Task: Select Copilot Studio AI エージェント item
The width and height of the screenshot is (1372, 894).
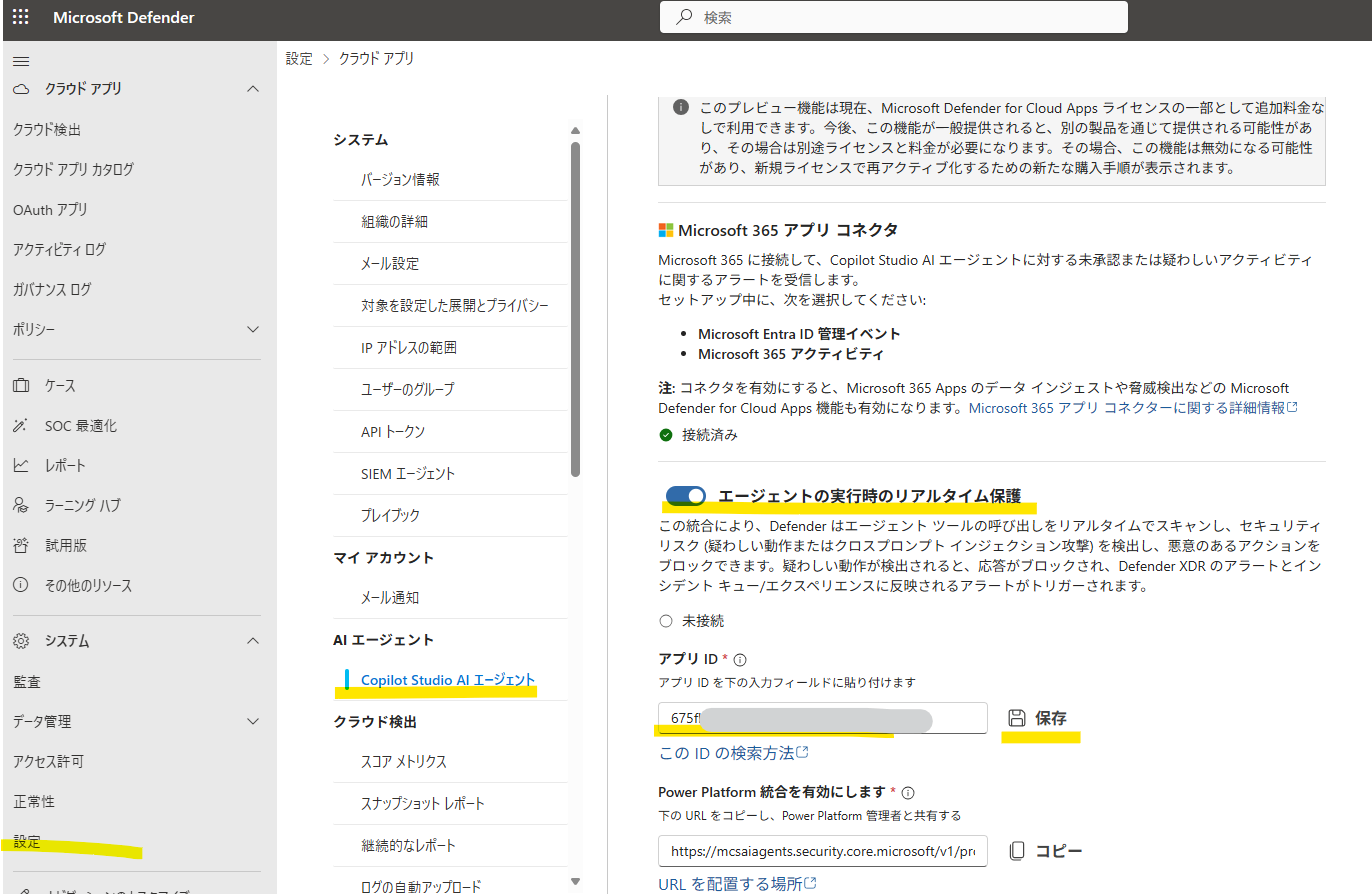Action: (x=448, y=680)
